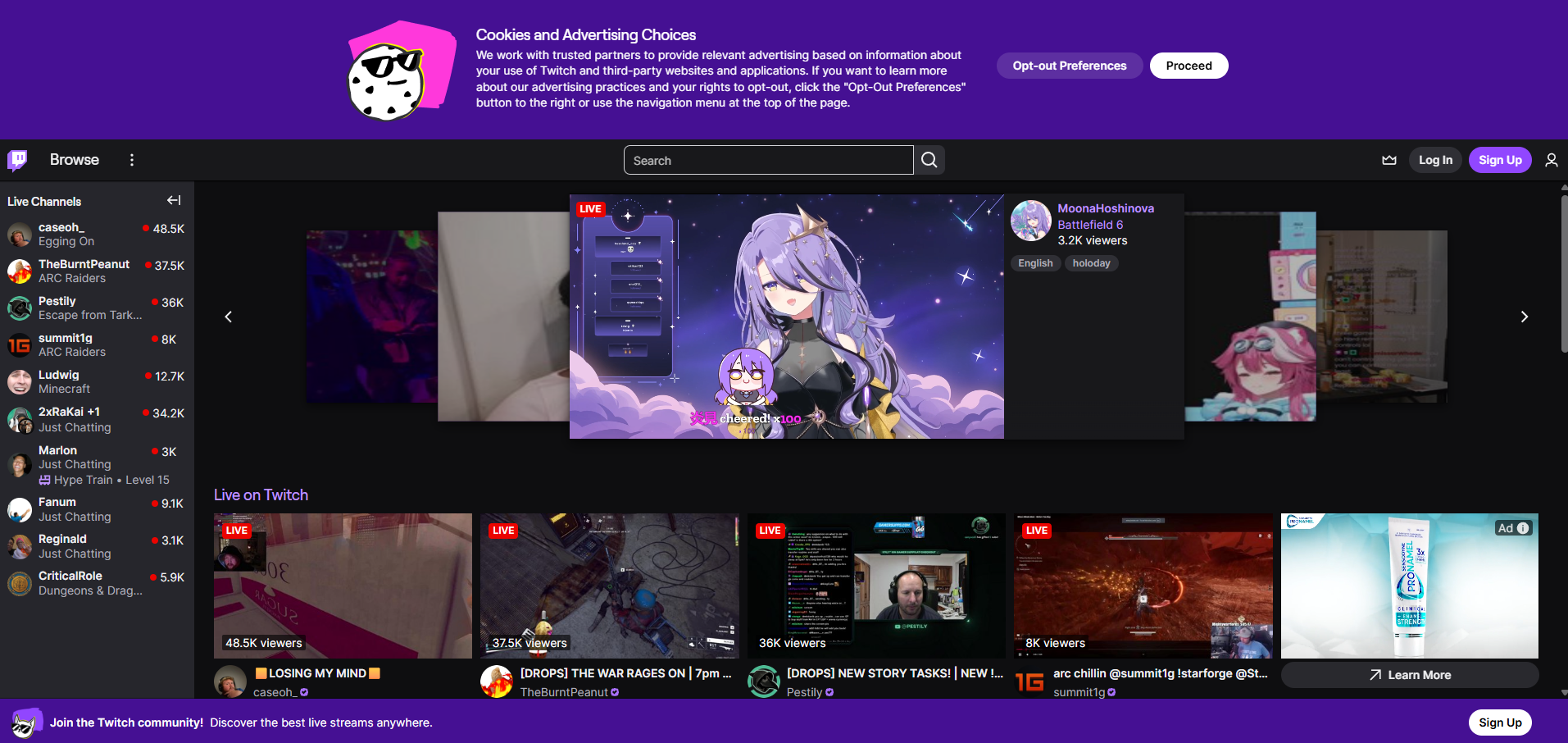Select the holoday tag
Image resolution: width=1568 pixels, height=743 pixels.
[x=1091, y=263]
